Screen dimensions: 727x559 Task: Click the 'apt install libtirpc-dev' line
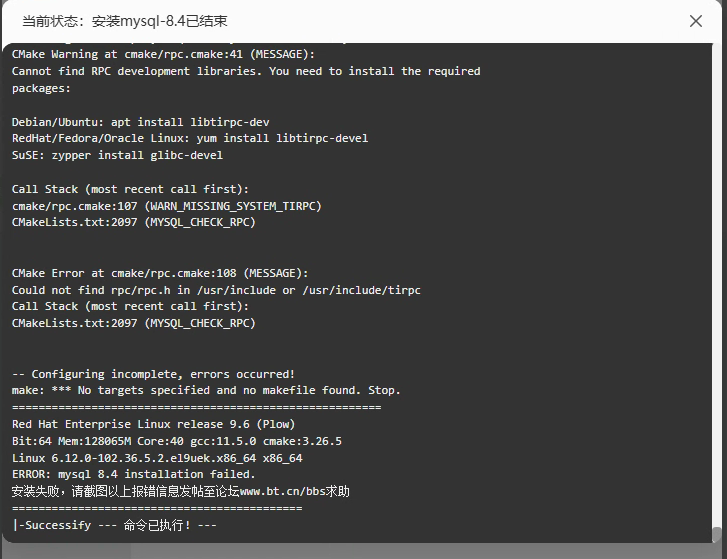pyautogui.click(x=140, y=122)
